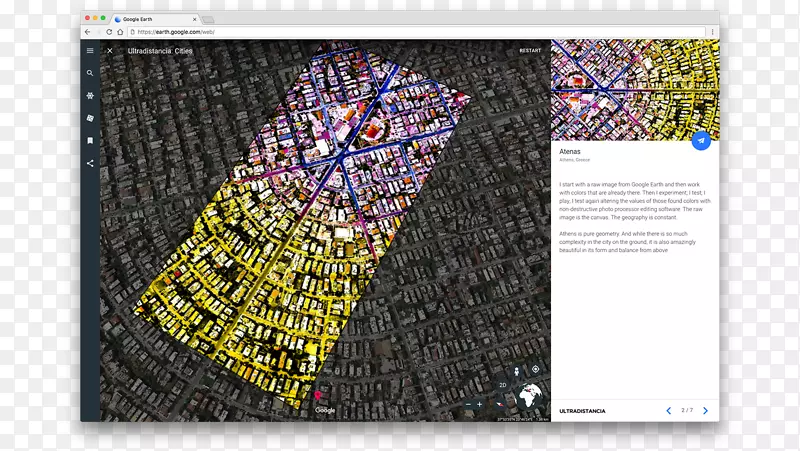800x451 pixels.
Task: Go to the next story slide
Action: tap(705, 411)
